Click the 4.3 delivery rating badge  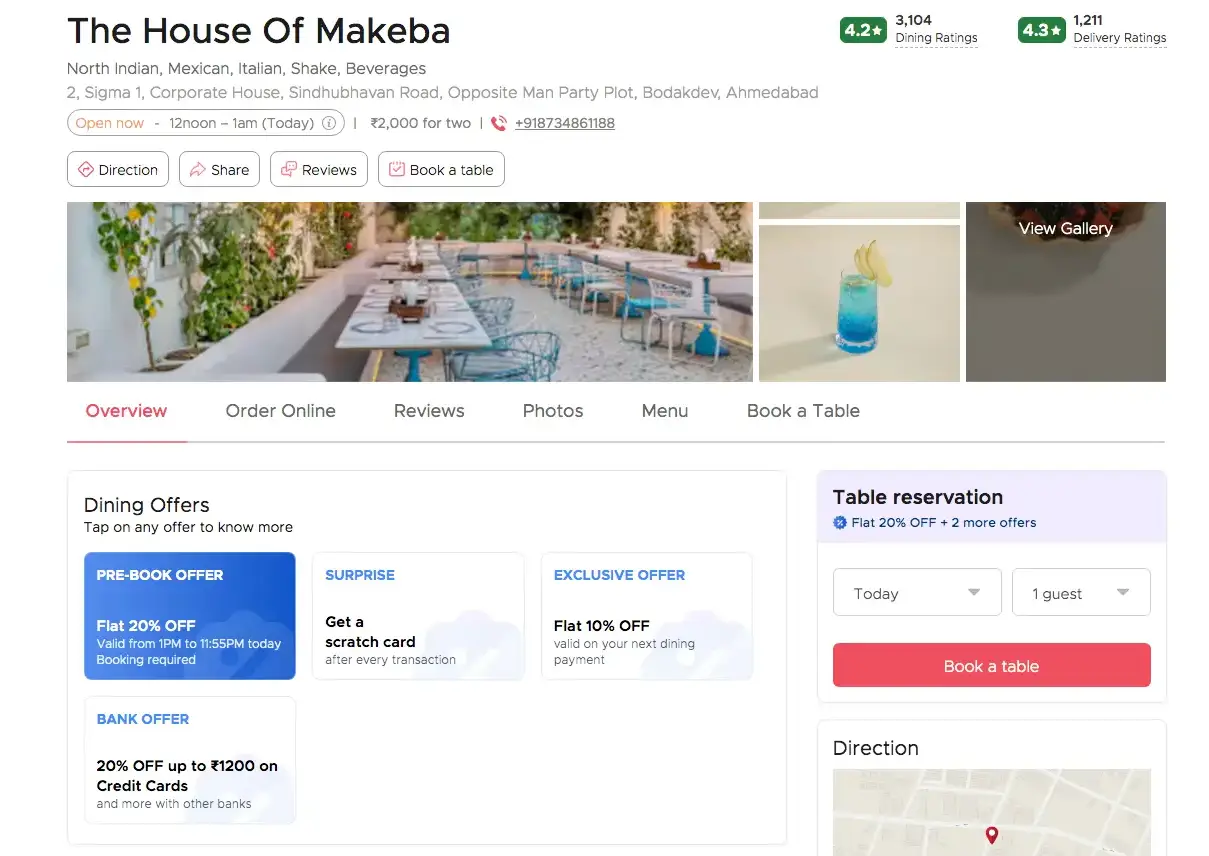click(x=1041, y=30)
